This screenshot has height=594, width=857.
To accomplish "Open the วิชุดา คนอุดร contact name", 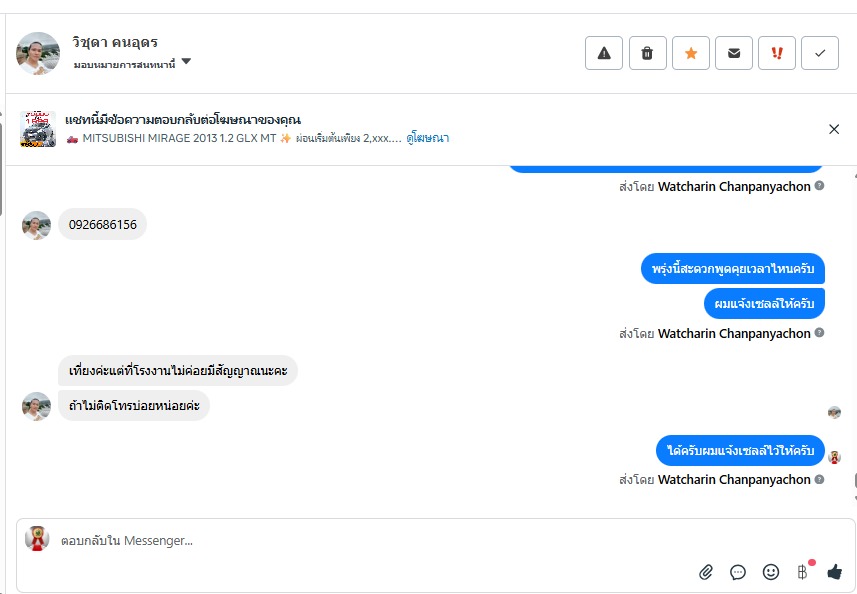I will [x=115, y=42].
